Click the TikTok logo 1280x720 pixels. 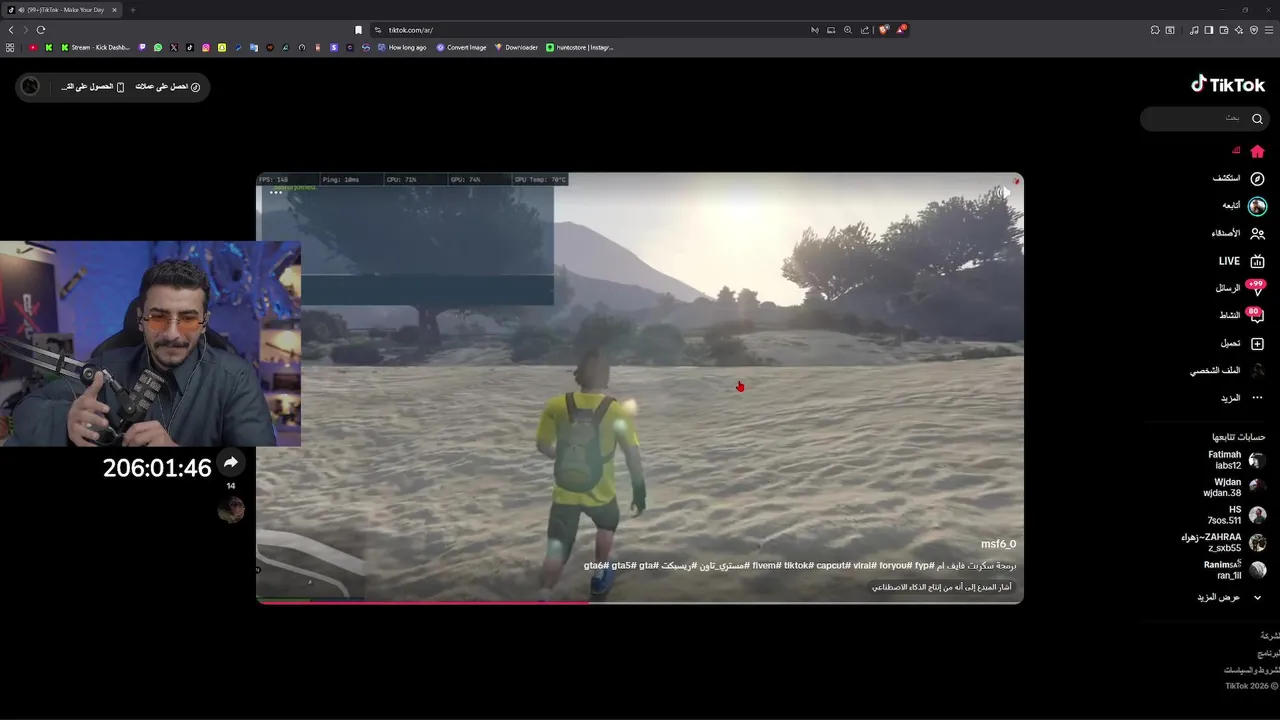(x=1228, y=85)
